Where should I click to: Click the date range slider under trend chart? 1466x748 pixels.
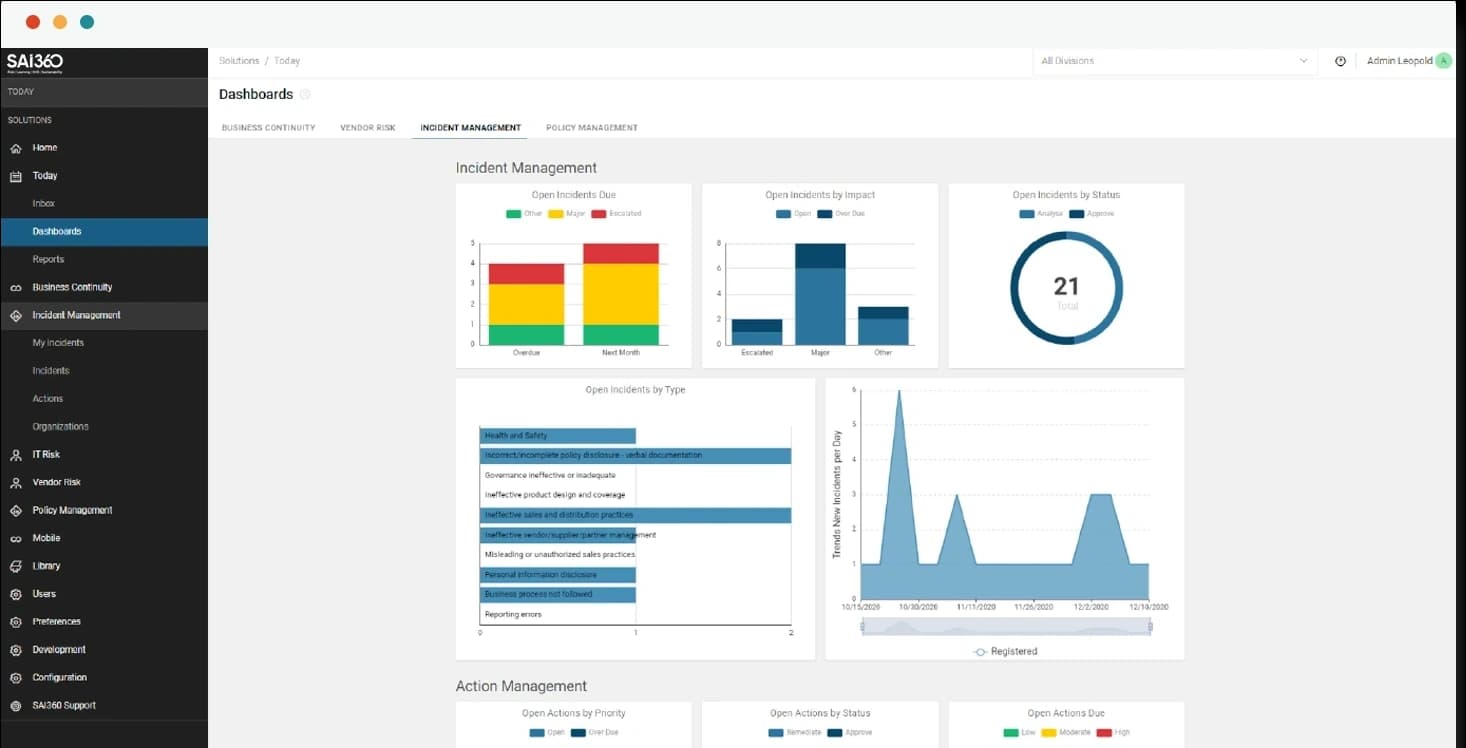(1006, 626)
